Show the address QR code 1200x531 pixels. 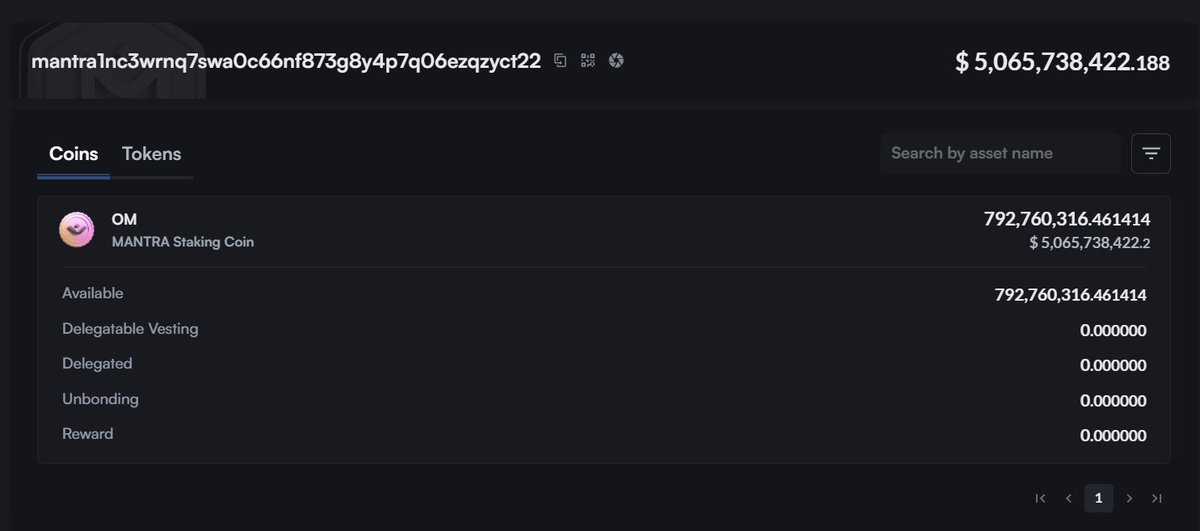pos(588,61)
